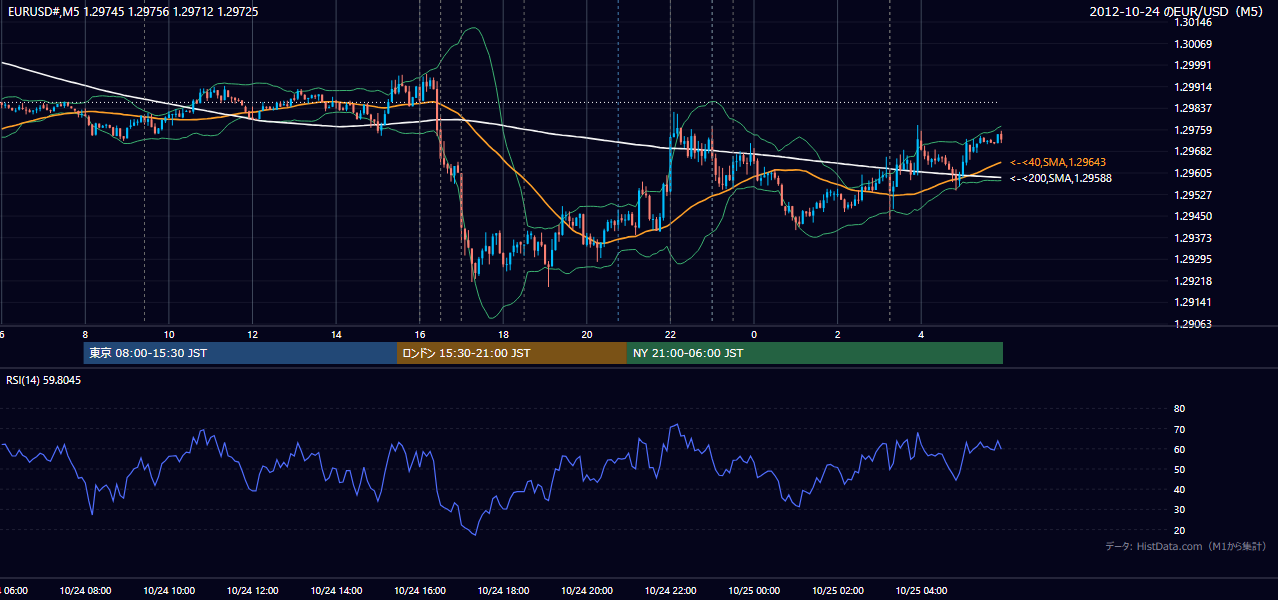Click price axis value 1.29991

coord(1194,65)
